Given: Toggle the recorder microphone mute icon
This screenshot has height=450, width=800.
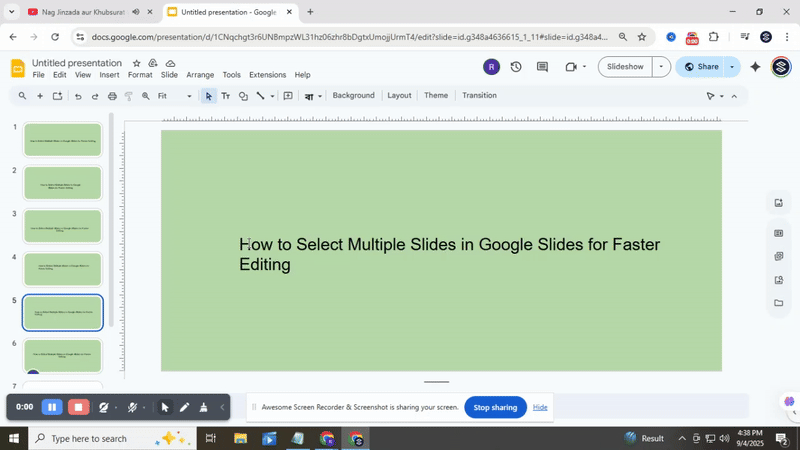Looking at the screenshot, I should click(x=132, y=407).
